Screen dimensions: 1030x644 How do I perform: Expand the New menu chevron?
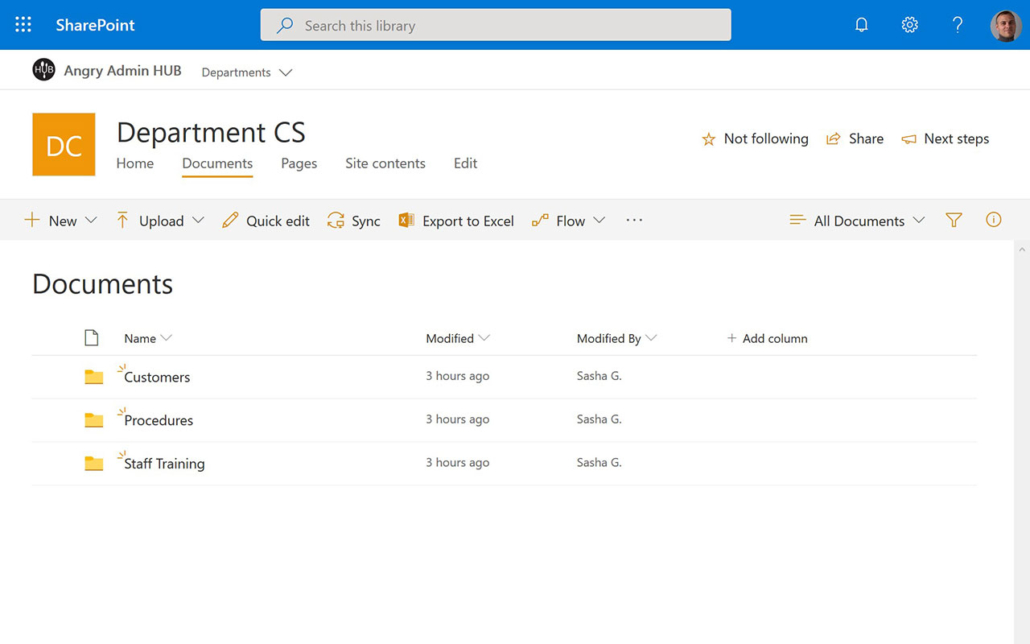coord(91,220)
